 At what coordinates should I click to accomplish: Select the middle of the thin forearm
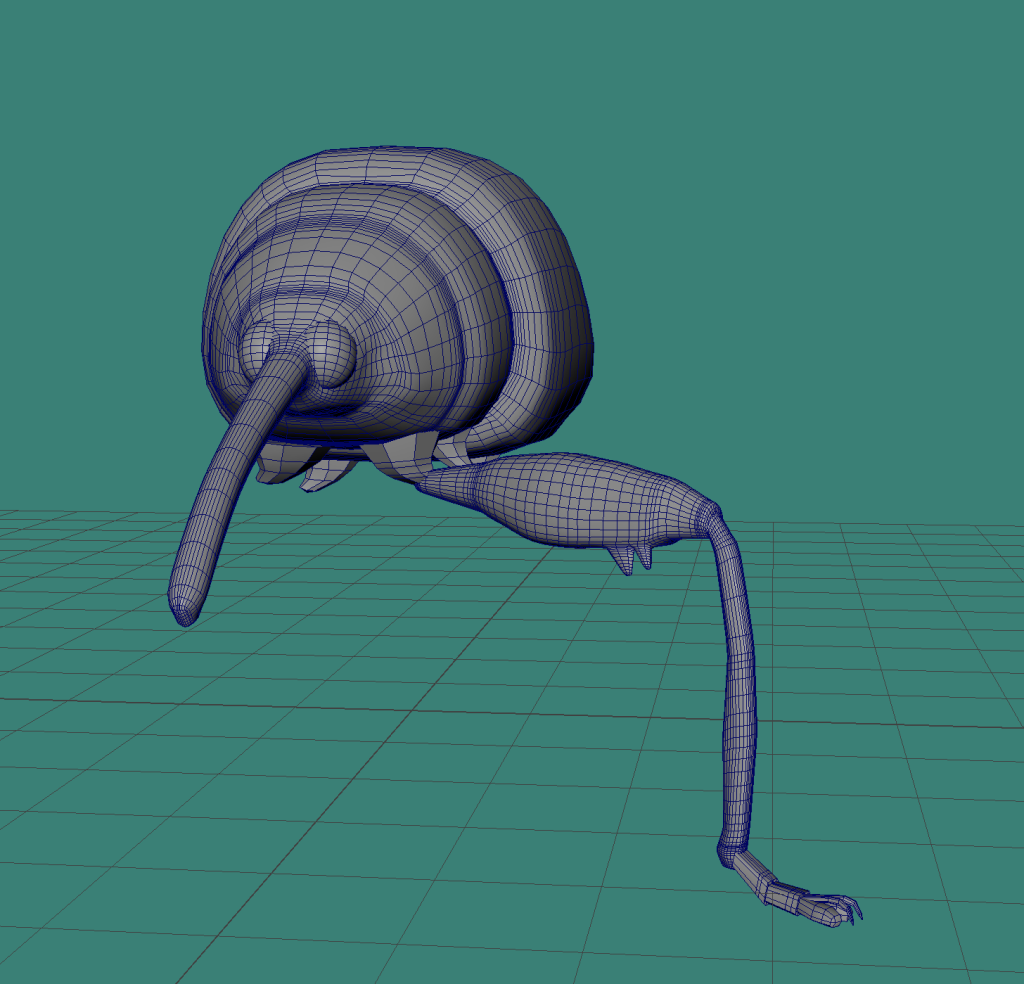[740, 680]
